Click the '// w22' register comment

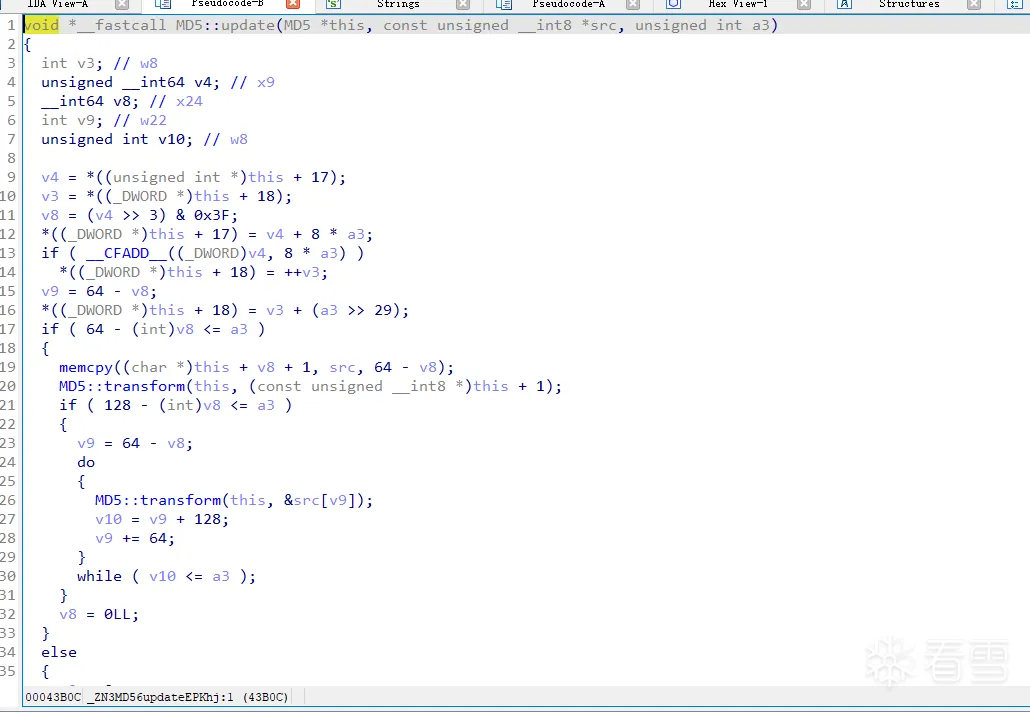(x=140, y=120)
